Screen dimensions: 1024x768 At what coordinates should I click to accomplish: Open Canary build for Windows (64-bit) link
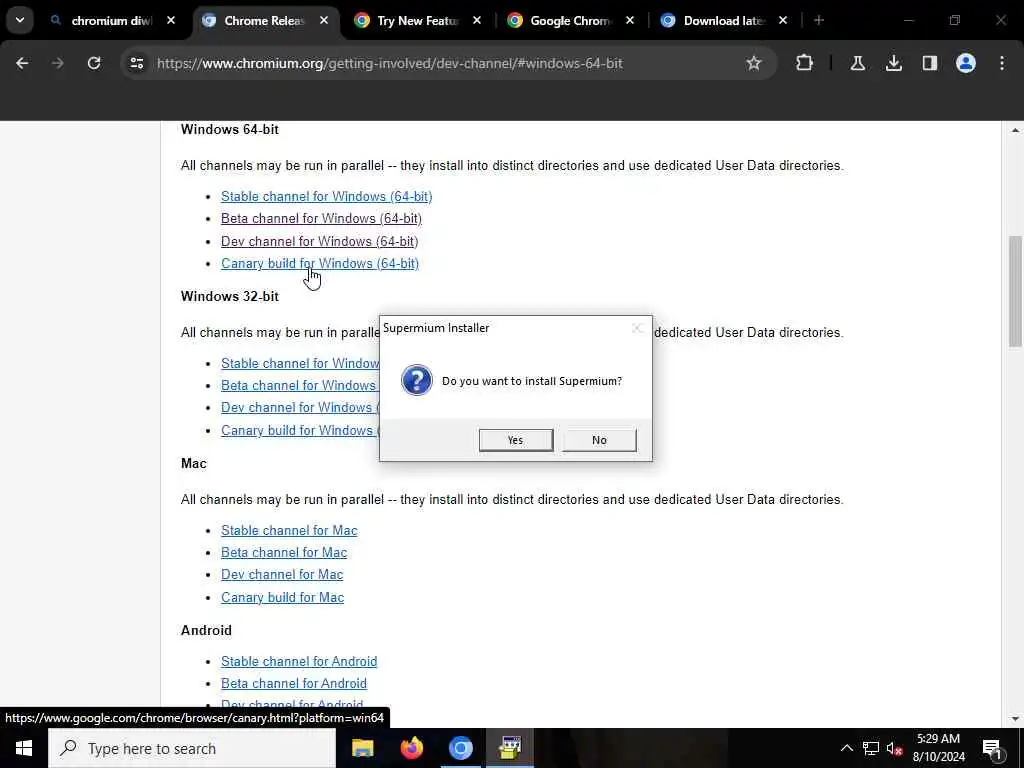point(320,264)
